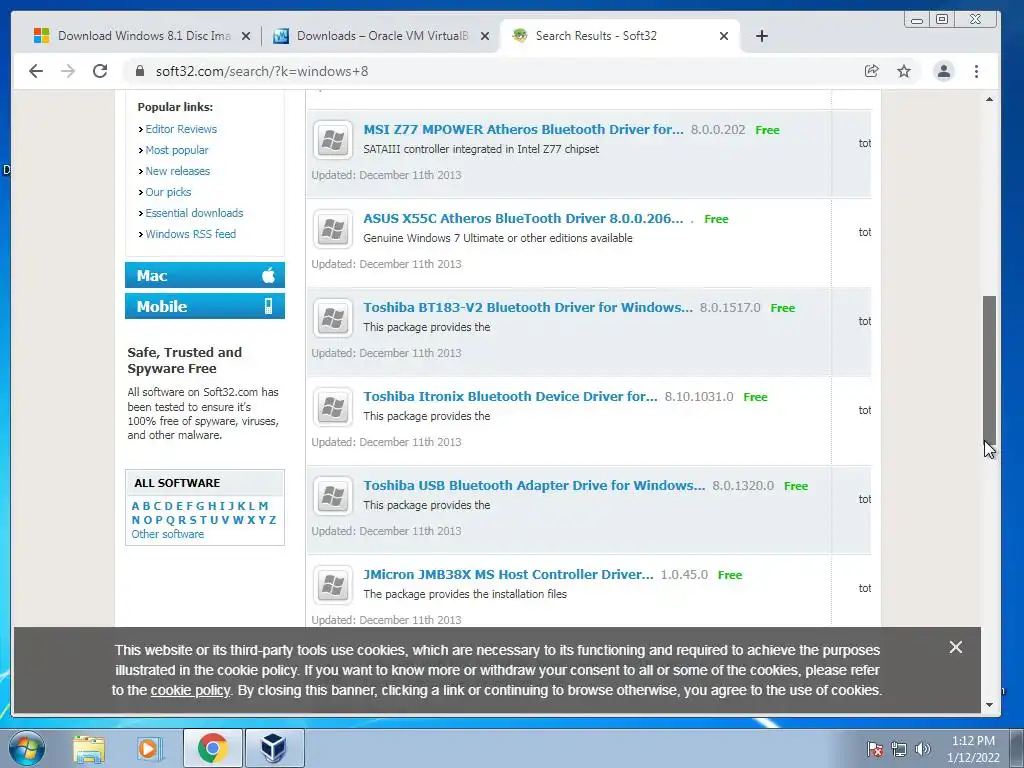Viewport: 1024px width, 768px height.
Task: Browse software starting with letter Z
Action: [272, 520]
